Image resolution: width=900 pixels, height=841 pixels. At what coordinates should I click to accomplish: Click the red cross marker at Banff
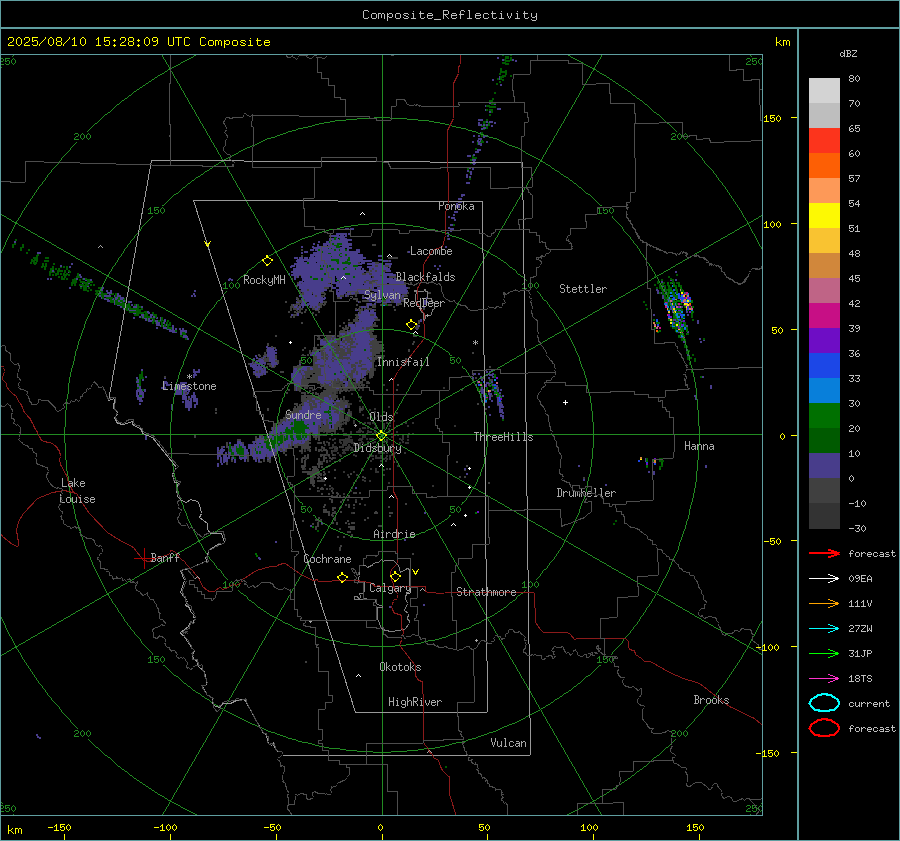(143, 558)
